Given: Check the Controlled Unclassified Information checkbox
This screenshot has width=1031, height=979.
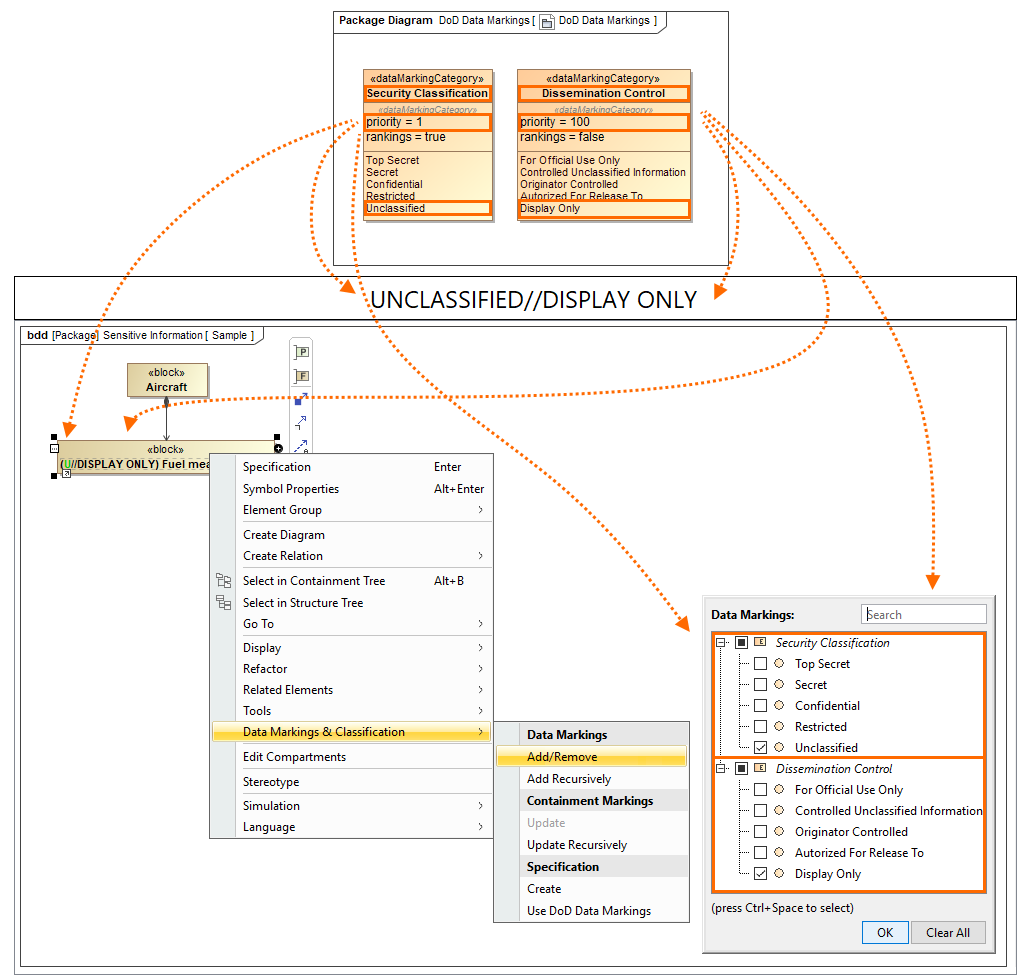Looking at the screenshot, I should click(x=760, y=811).
